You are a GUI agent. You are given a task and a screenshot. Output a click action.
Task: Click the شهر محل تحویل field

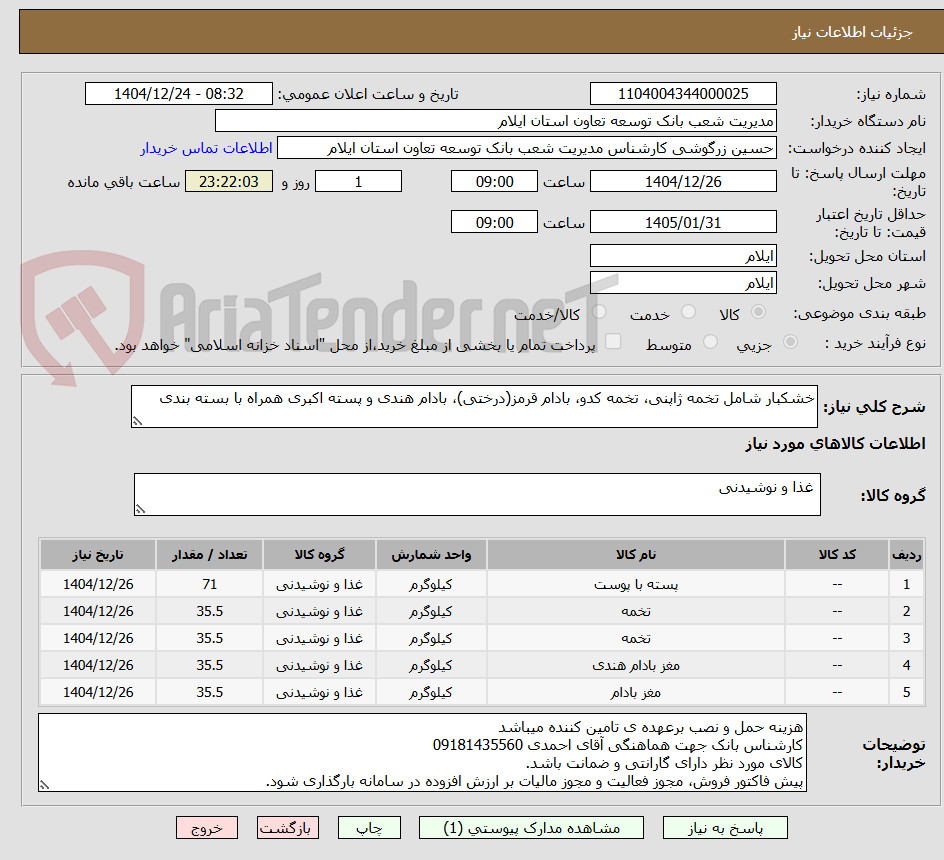pyautogui.click(x=683, y=283)
